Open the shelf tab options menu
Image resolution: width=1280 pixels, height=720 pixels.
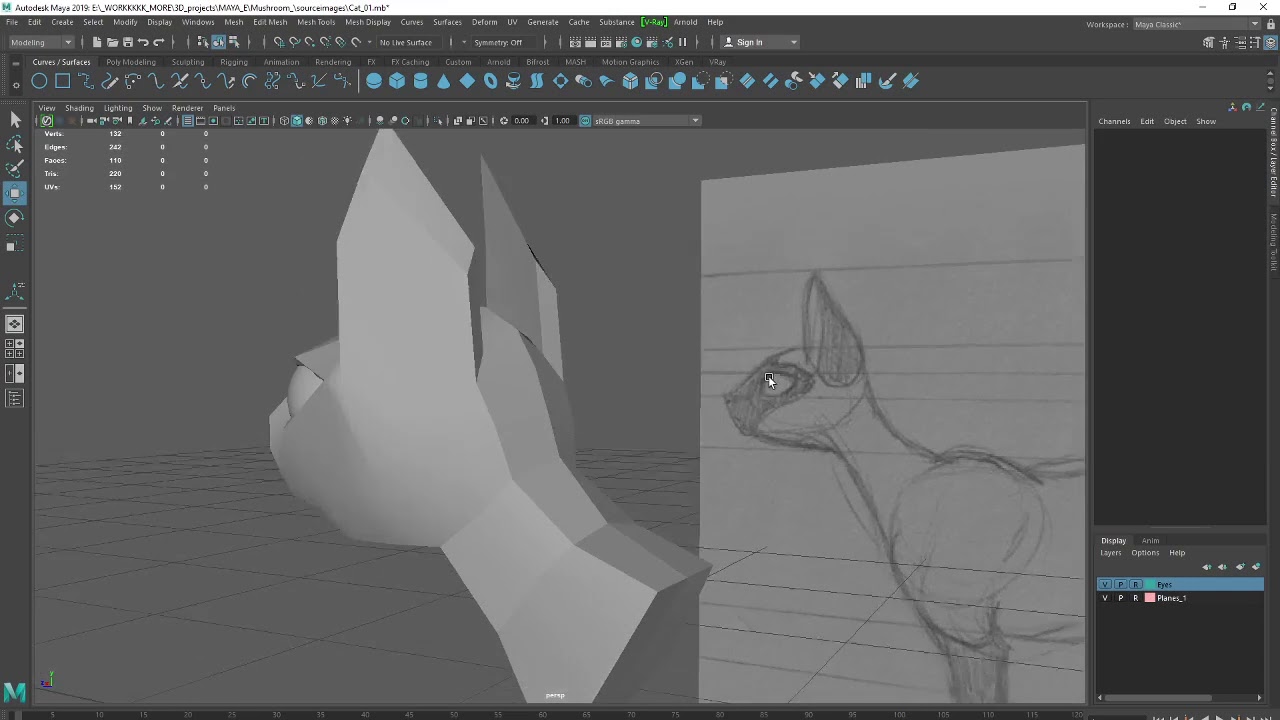tap(15, 63)
